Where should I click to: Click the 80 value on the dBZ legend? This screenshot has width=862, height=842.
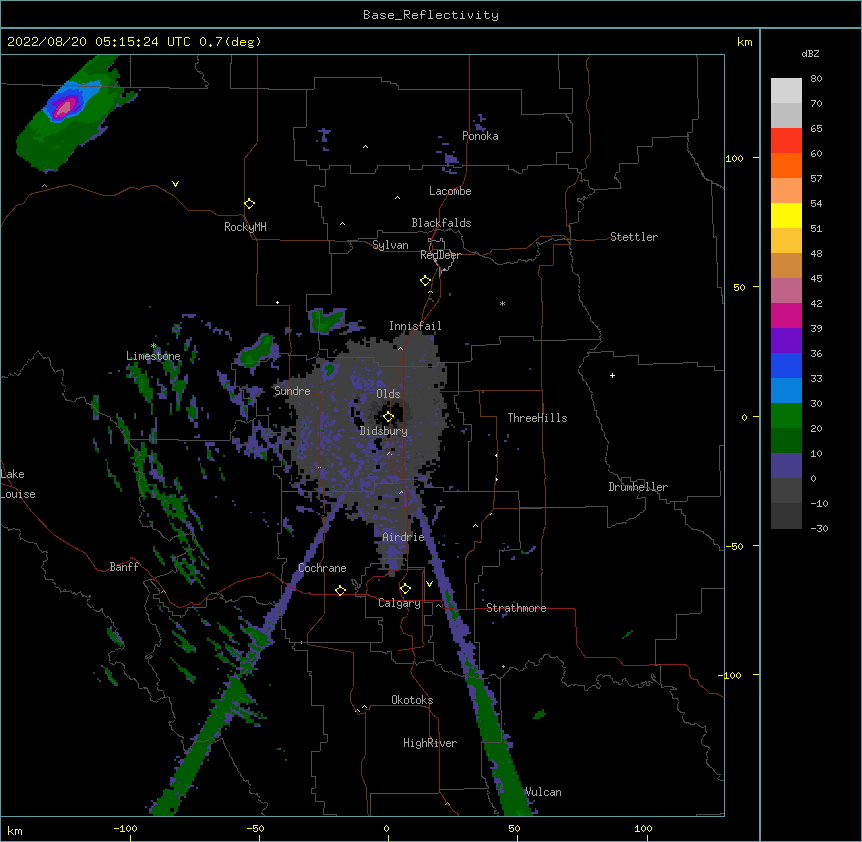816,79
